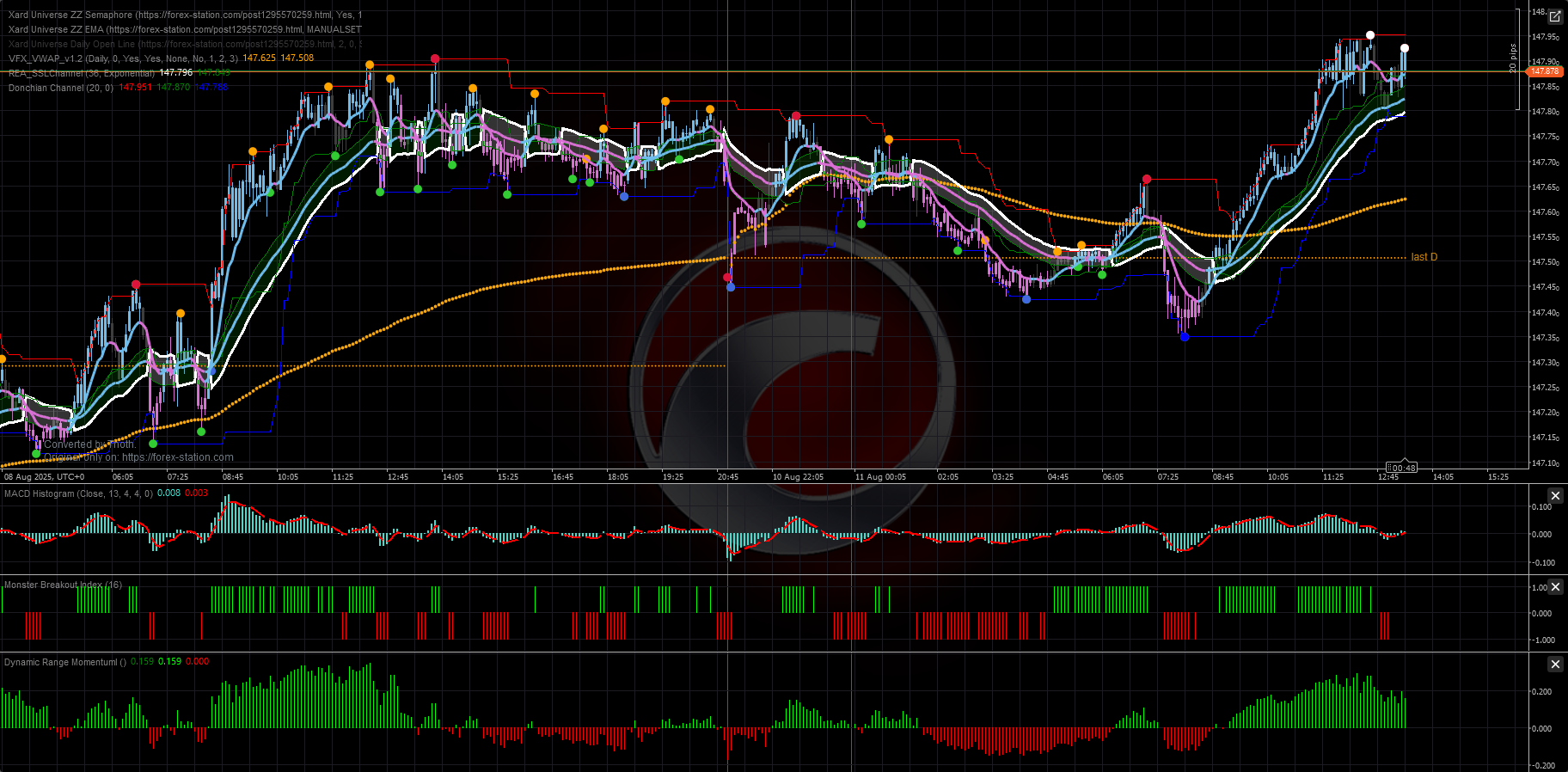Screen dimensions: 1568x772
Task: Close the Dynamic Range Momentum panel
Action: click(x=1555, y=665)
